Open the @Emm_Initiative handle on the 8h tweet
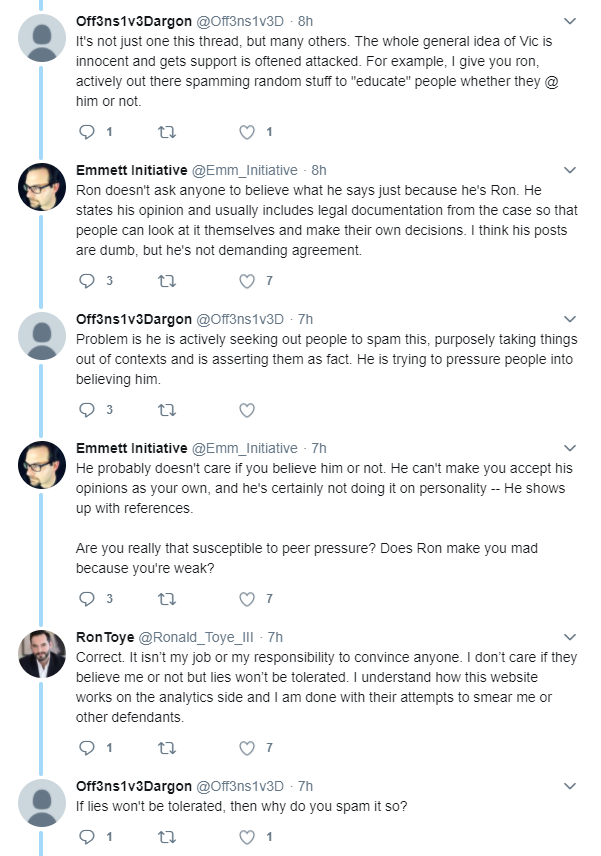The height and width of the screenshot is (856, 601). pos(245,170)
